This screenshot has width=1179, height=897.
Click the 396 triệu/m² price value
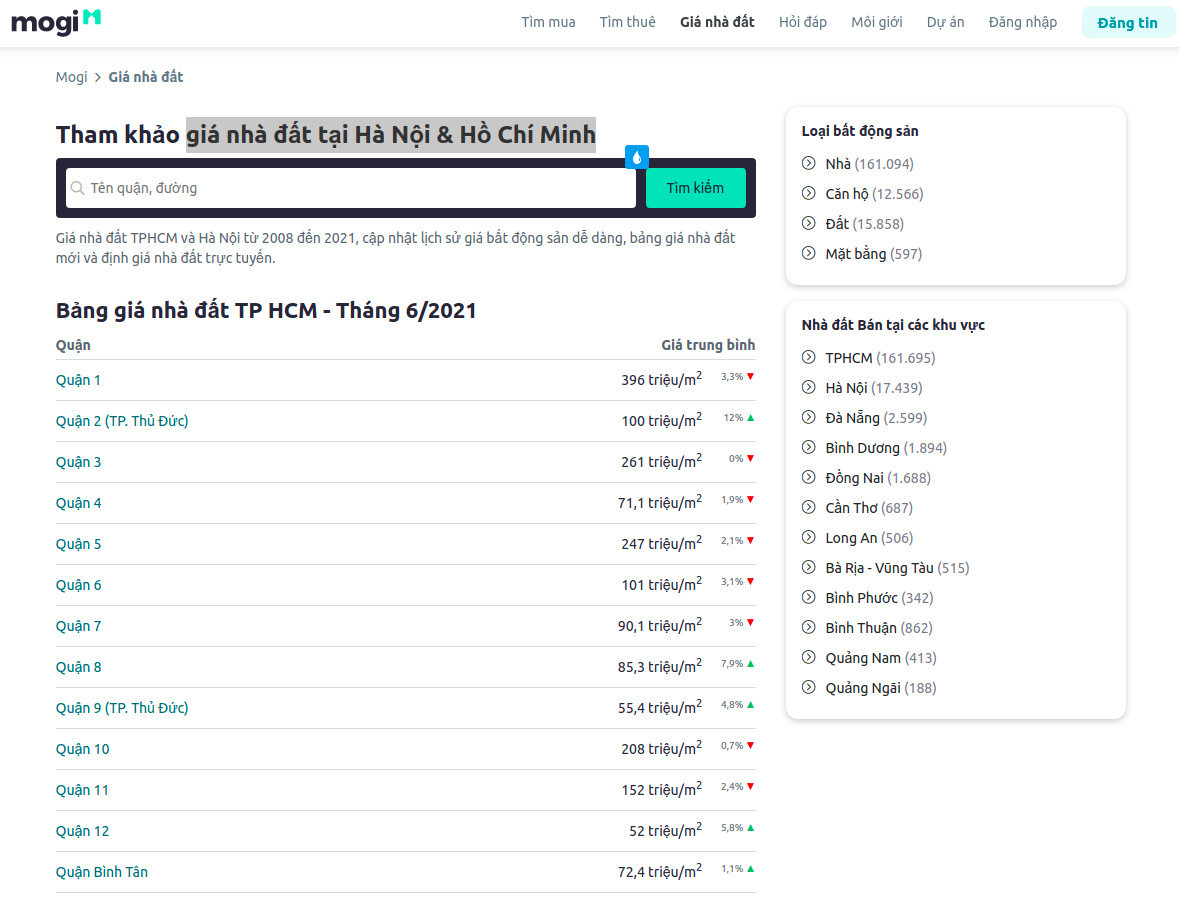coord(662,379)
